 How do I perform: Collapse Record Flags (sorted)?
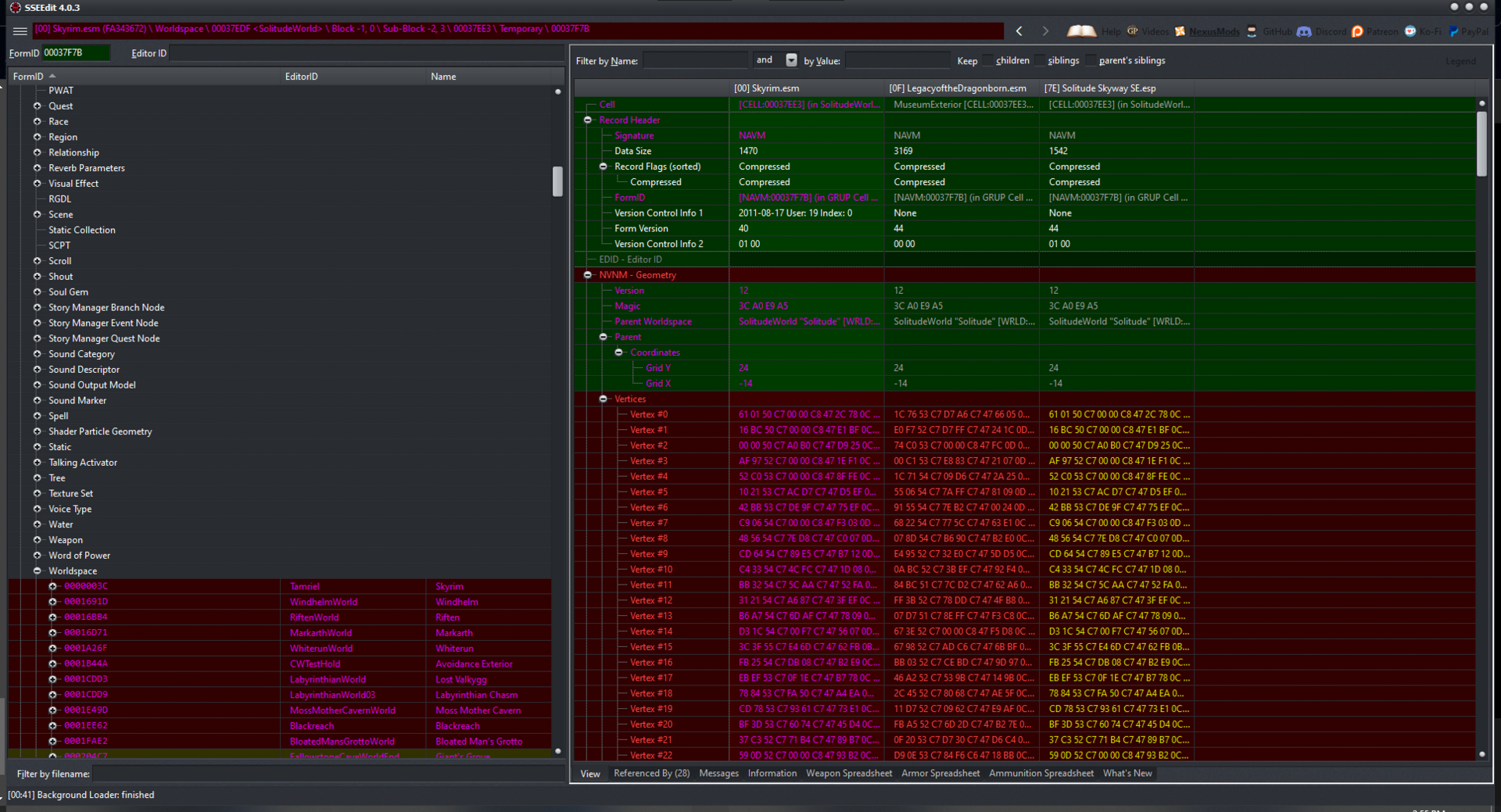point(604,166)
